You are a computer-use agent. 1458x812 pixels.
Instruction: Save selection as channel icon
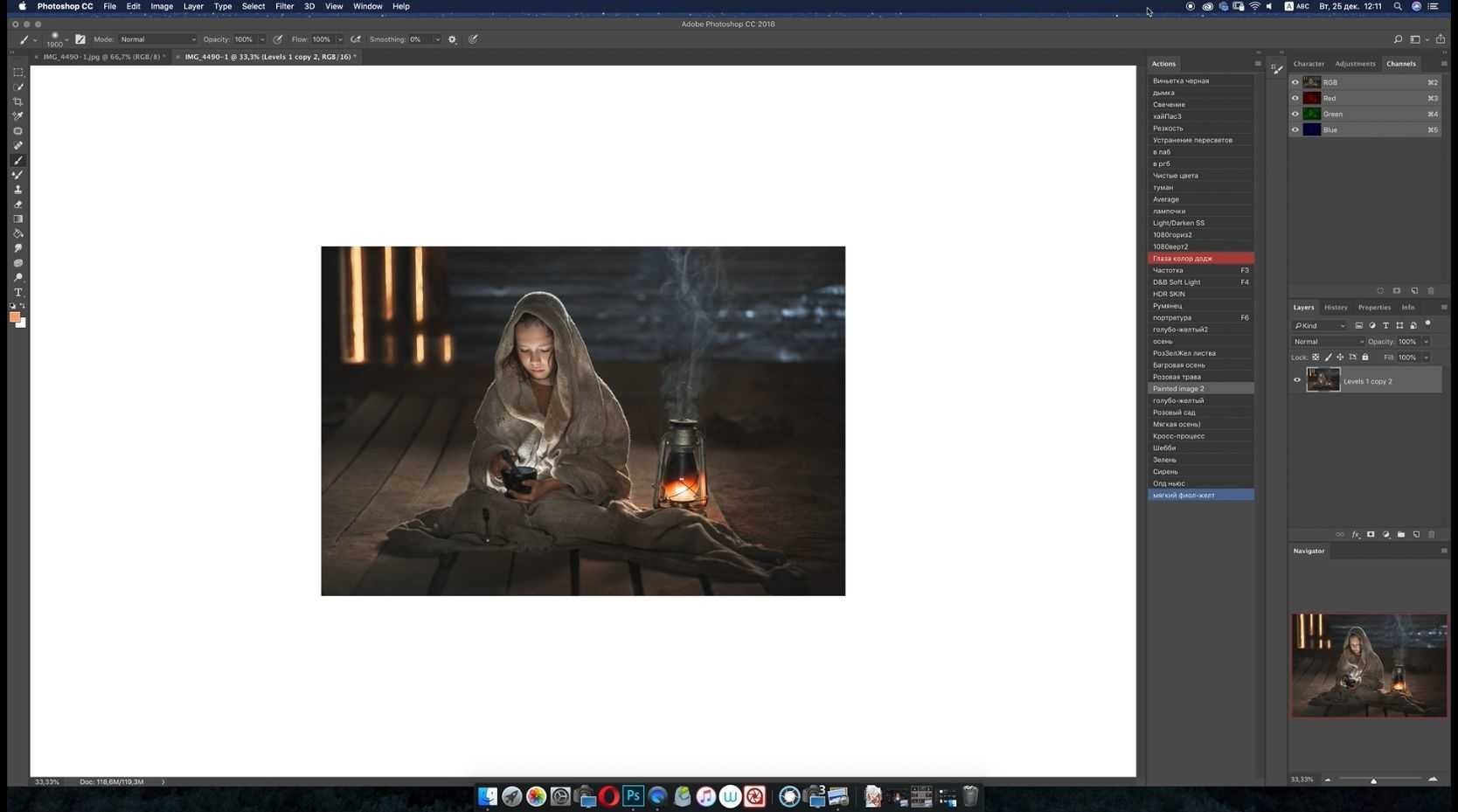[x=1397, y=291]
